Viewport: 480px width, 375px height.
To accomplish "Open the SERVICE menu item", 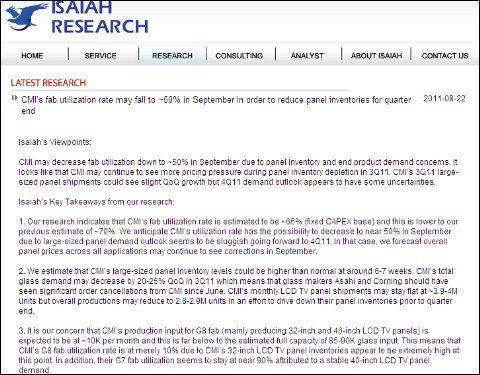I will point(100,56).
